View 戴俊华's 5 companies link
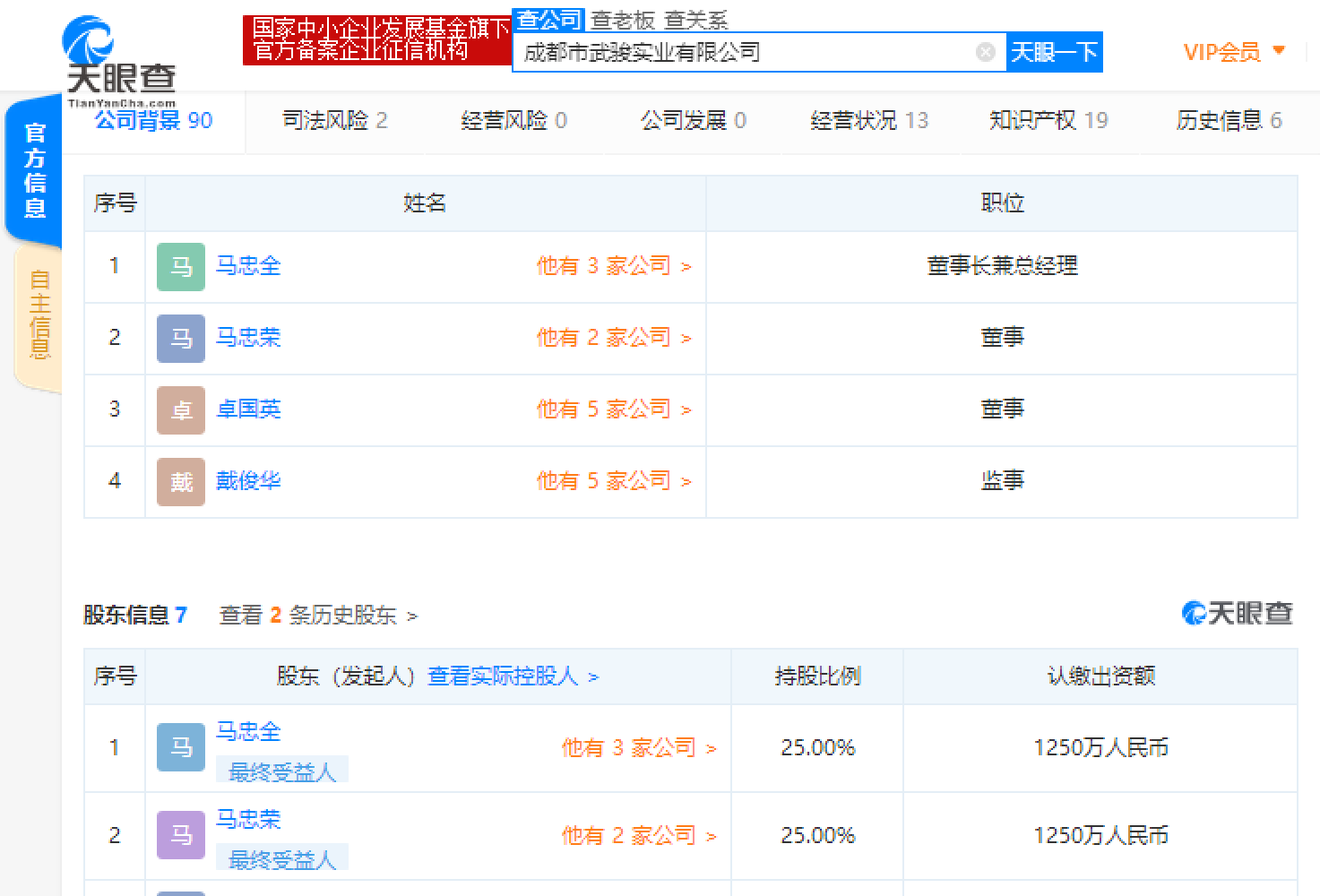The width and height of the screenshot is (1320, 896). point(614,481)
